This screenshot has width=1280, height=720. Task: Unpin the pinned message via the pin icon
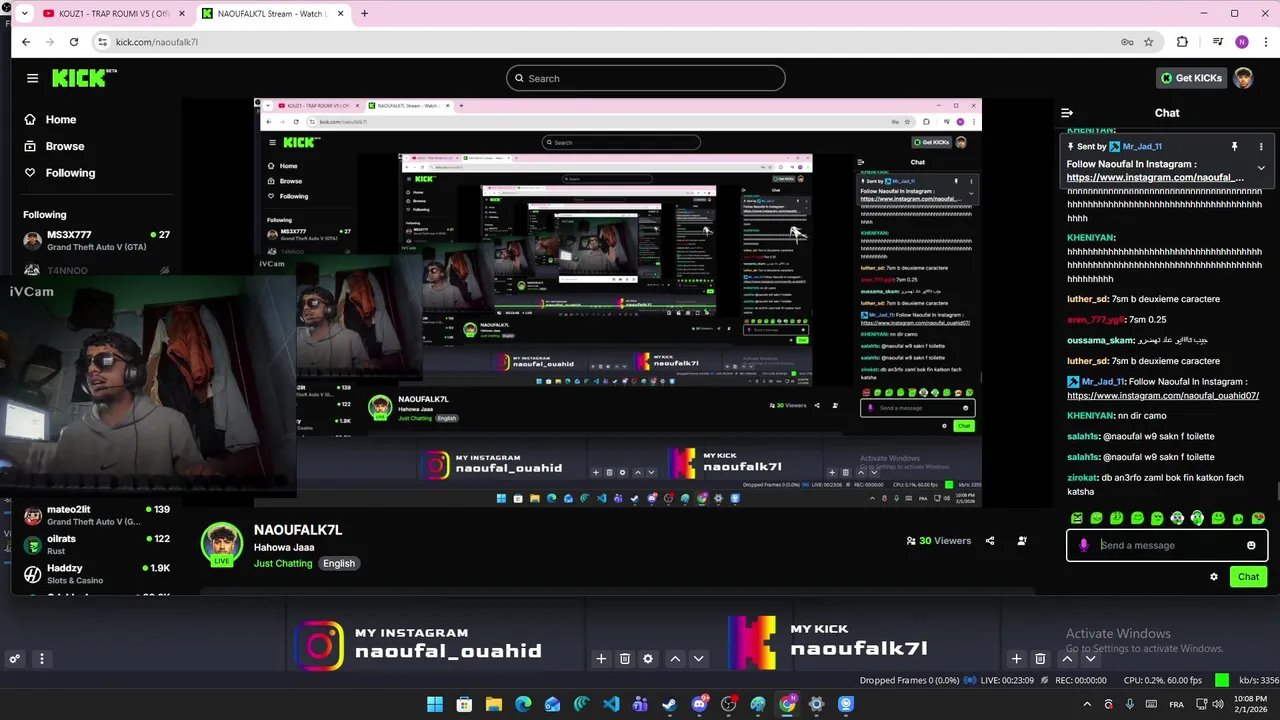coord(1235,146)
